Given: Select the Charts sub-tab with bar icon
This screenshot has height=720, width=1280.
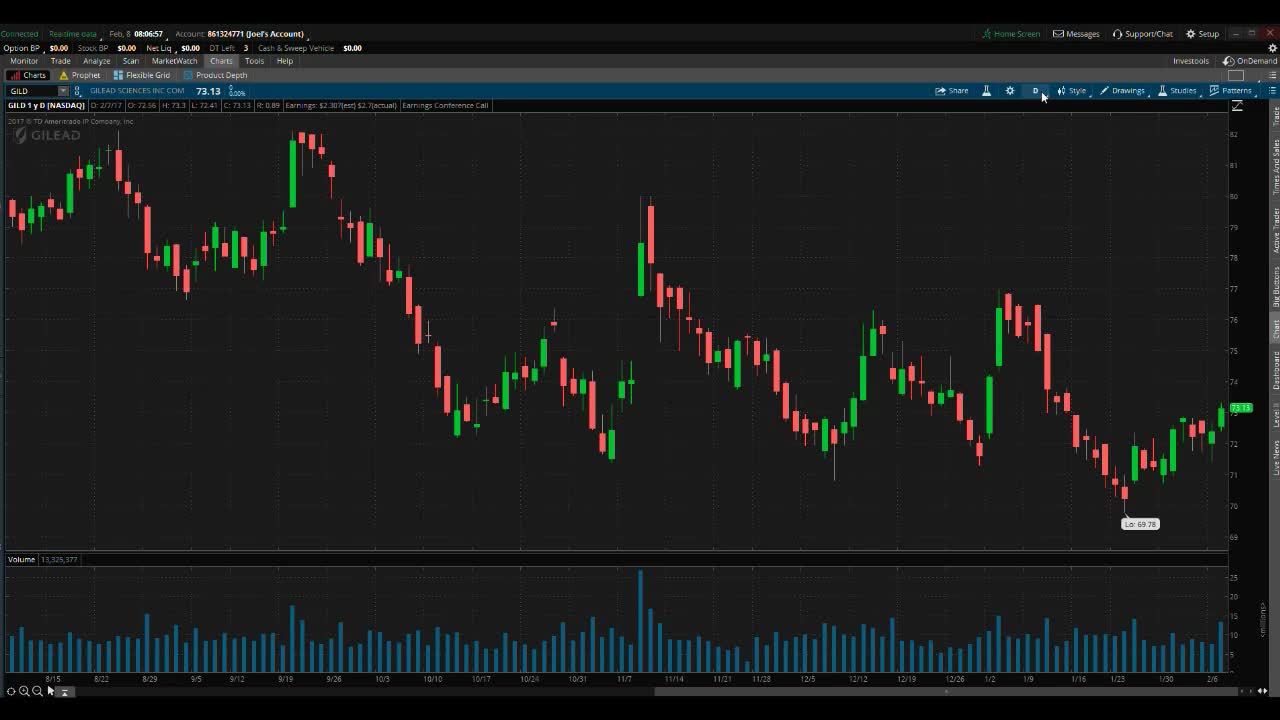Looking at the screenshot, I should click(29, 75).
